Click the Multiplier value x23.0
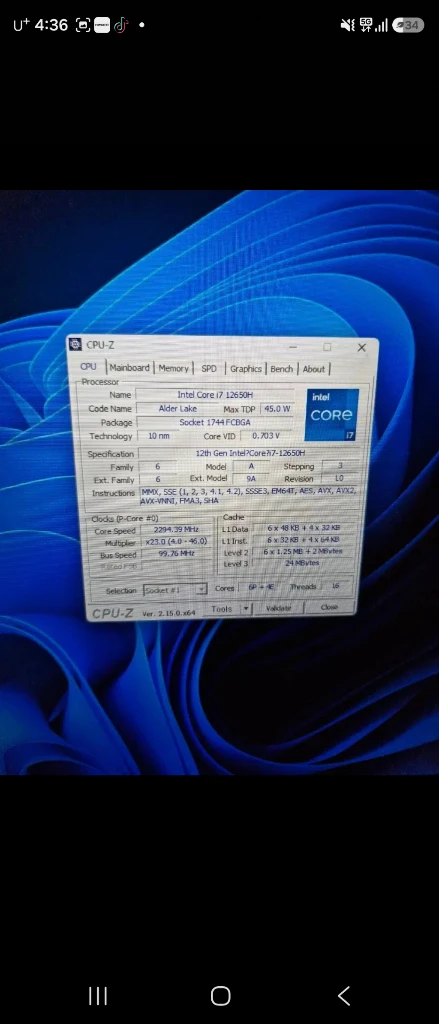Image resolution: width=439 pixels, height=1024 pixels. pos(176,541)
